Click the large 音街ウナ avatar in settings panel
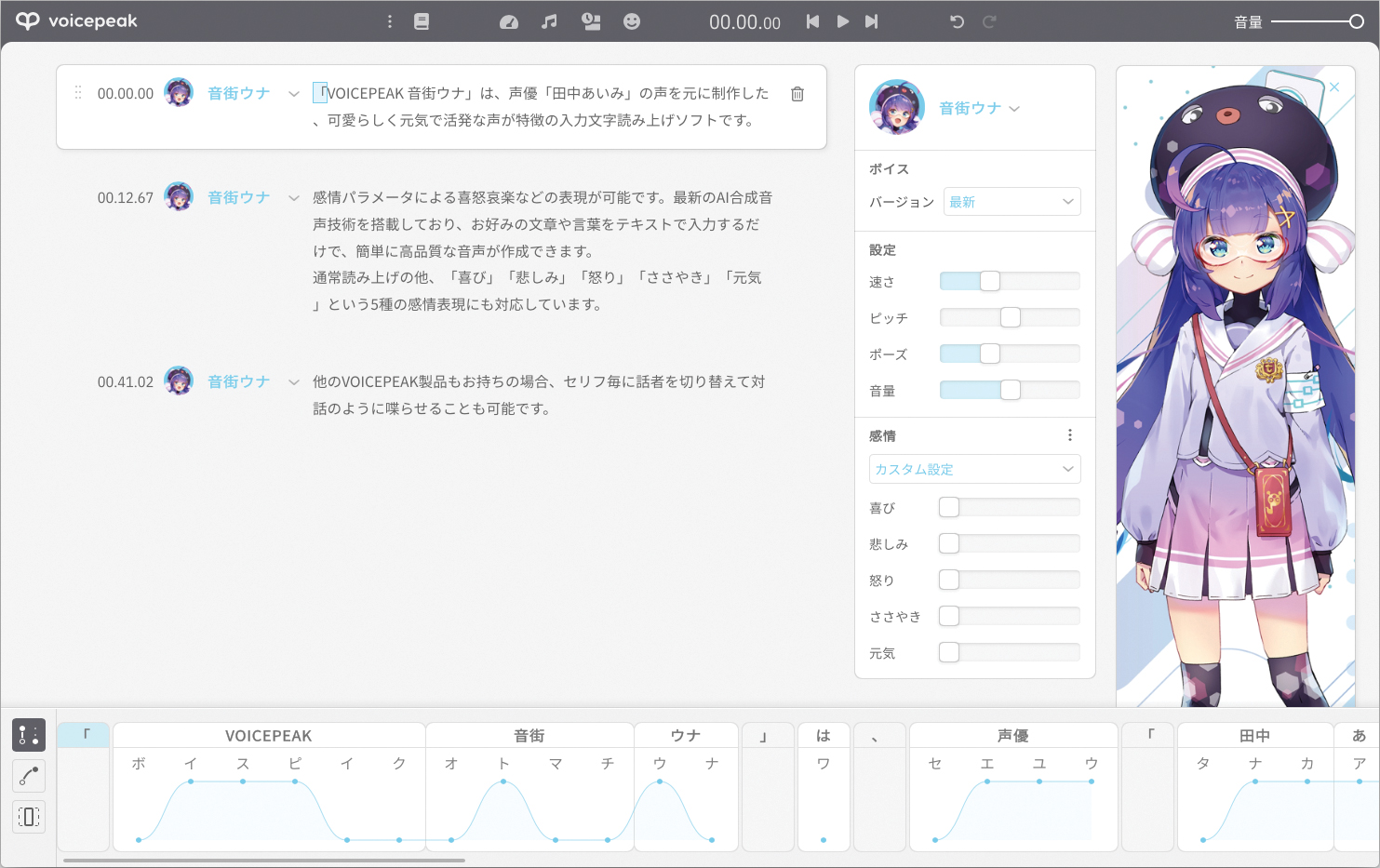1380x868 pixels. pyautogui.click(x=897, y=107)
